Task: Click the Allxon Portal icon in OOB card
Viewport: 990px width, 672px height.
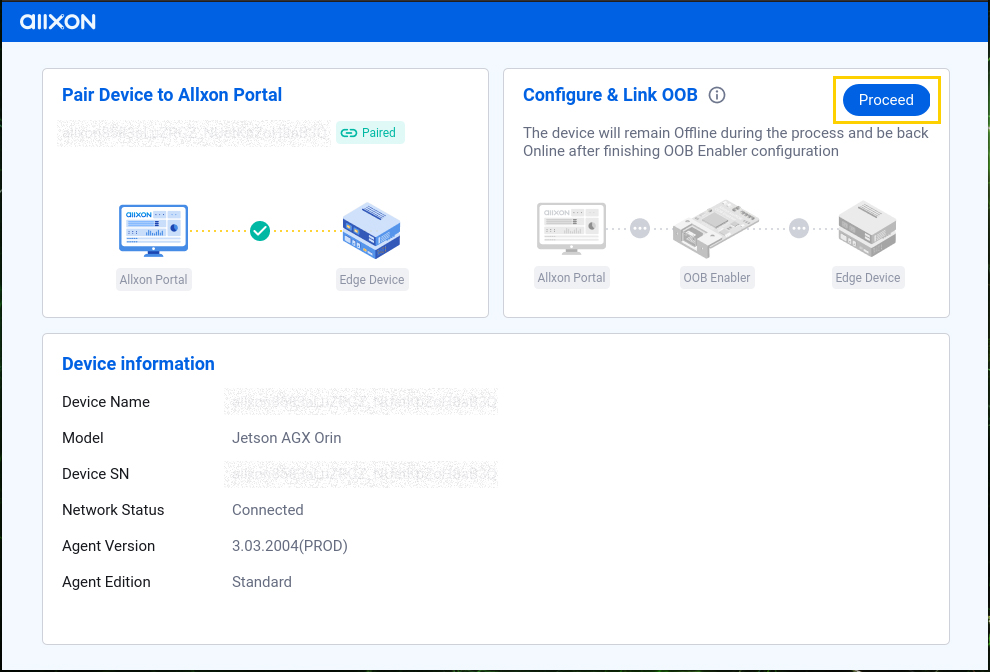Action: point(571,228)
